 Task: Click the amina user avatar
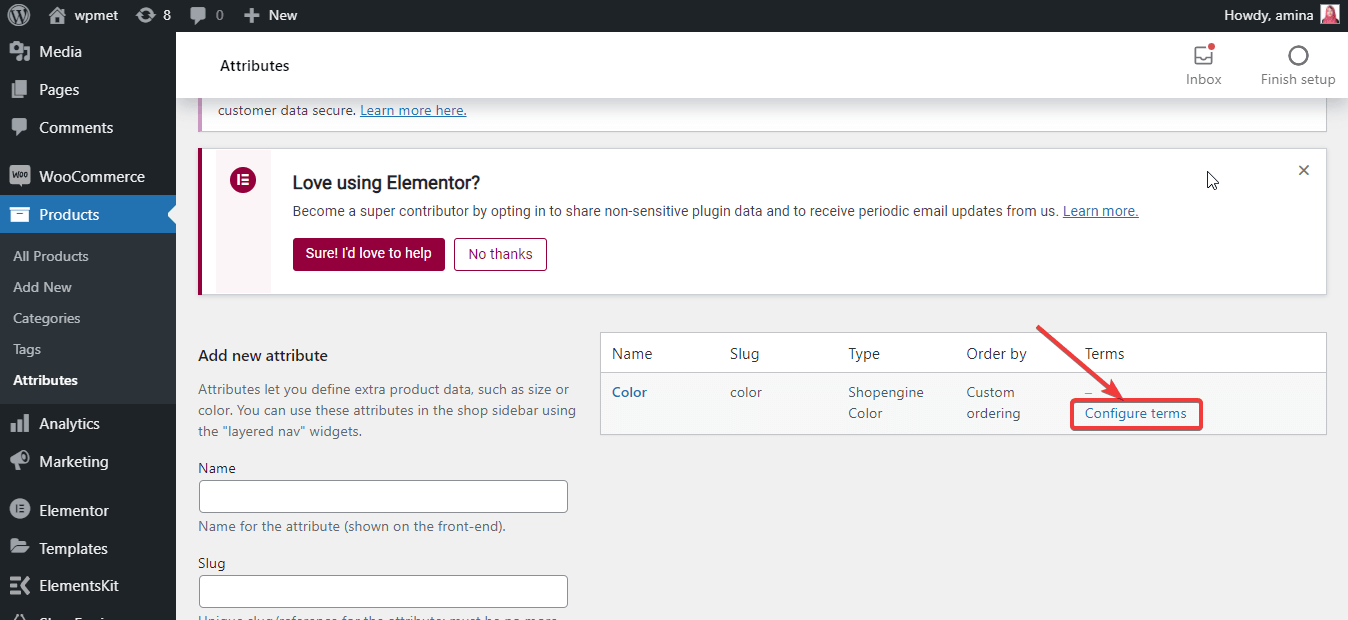coord(1329,15)
